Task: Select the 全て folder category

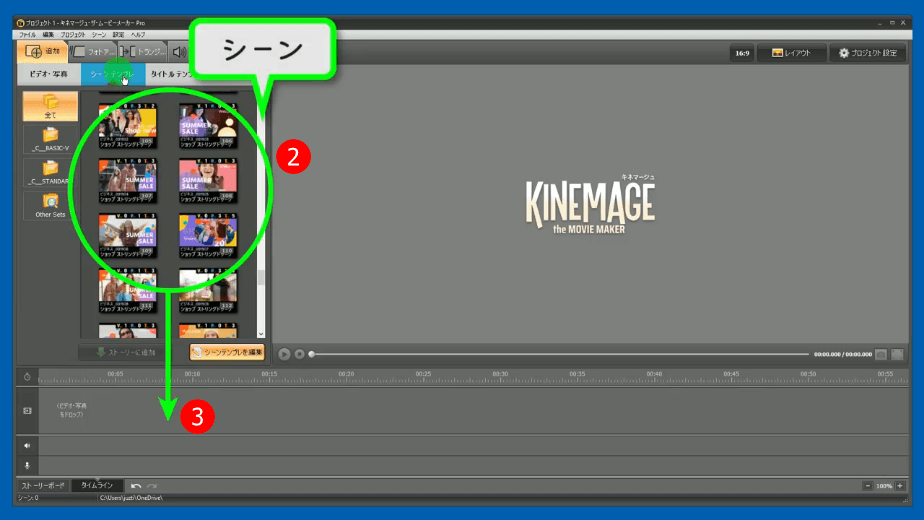Action: [x=50, y=106]
